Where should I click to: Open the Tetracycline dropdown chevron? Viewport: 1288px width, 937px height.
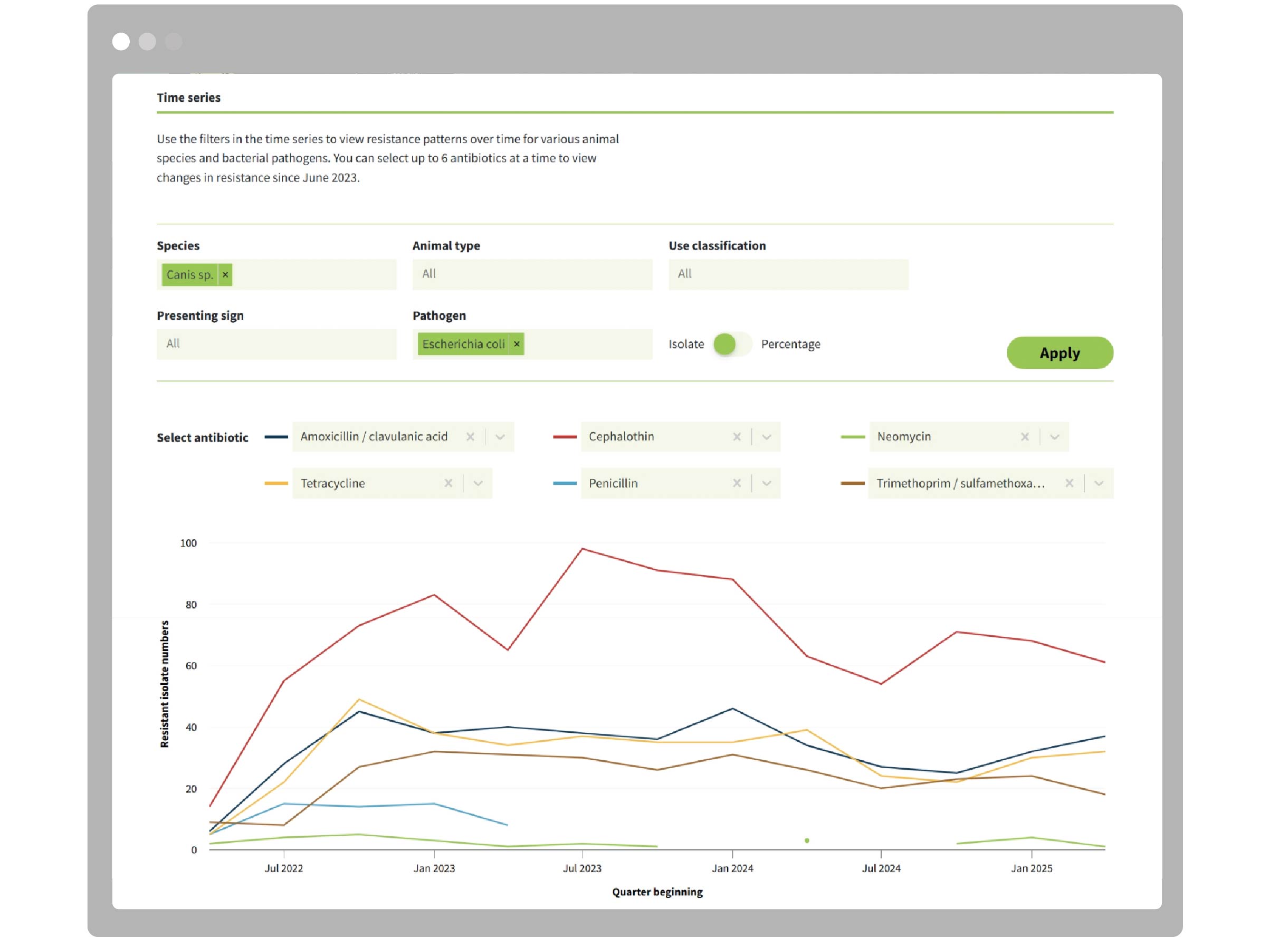[x=478, y=483]
